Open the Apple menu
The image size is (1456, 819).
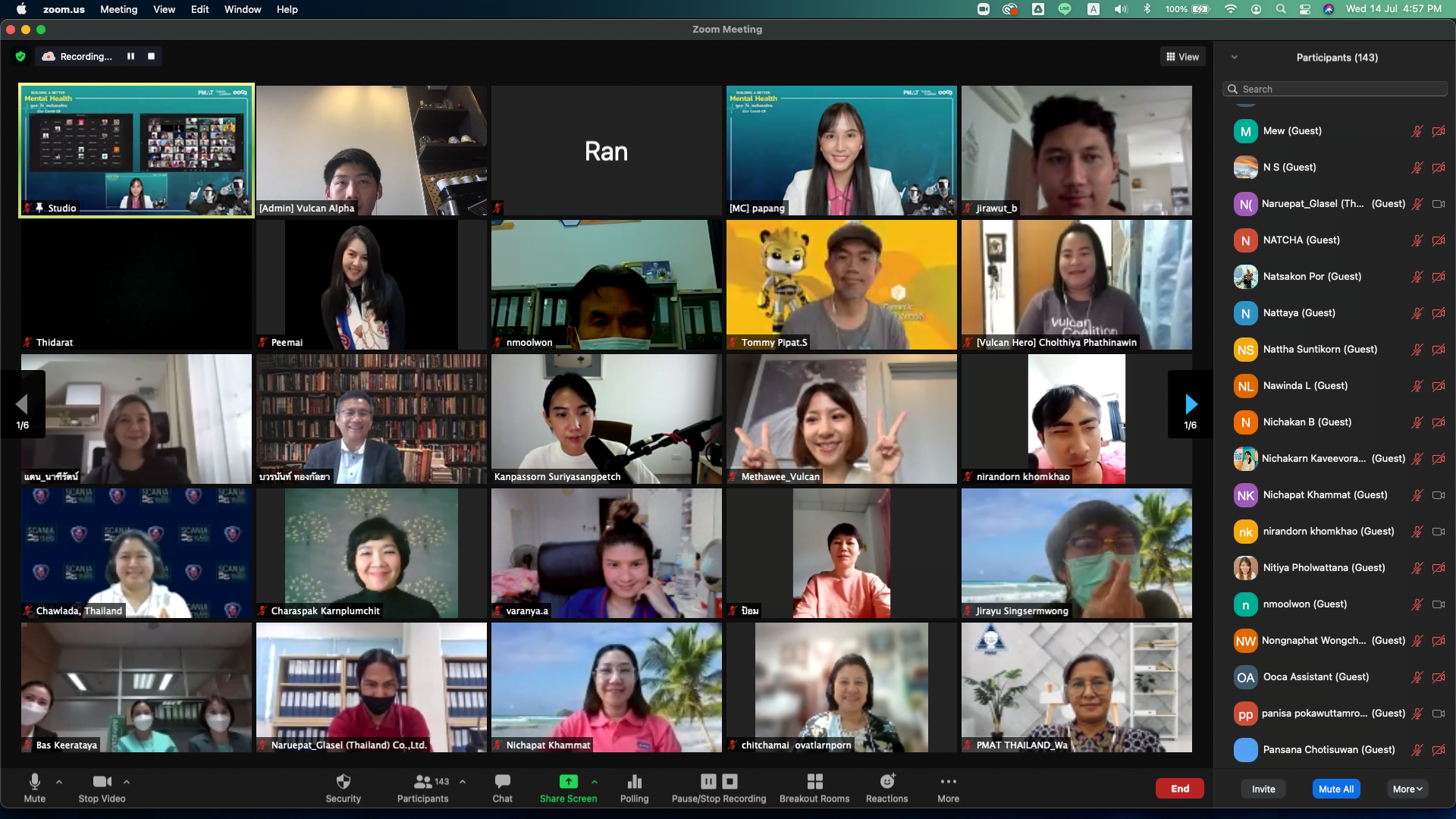pos(21,9)
